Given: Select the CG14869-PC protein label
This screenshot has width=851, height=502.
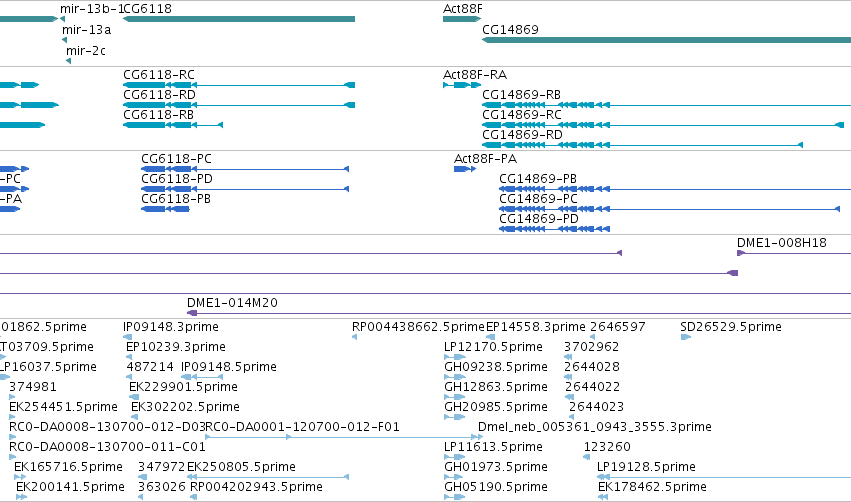Looking at the screenshot, I should (538, 199).
